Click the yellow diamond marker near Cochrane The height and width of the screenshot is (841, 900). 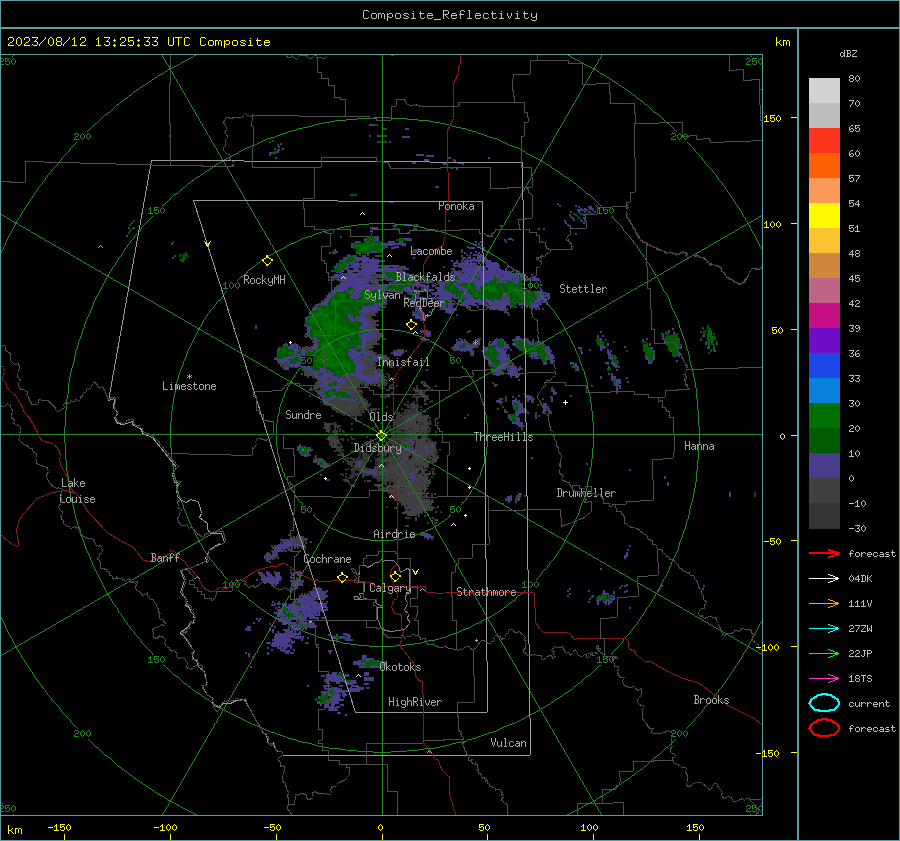point(343,577)
